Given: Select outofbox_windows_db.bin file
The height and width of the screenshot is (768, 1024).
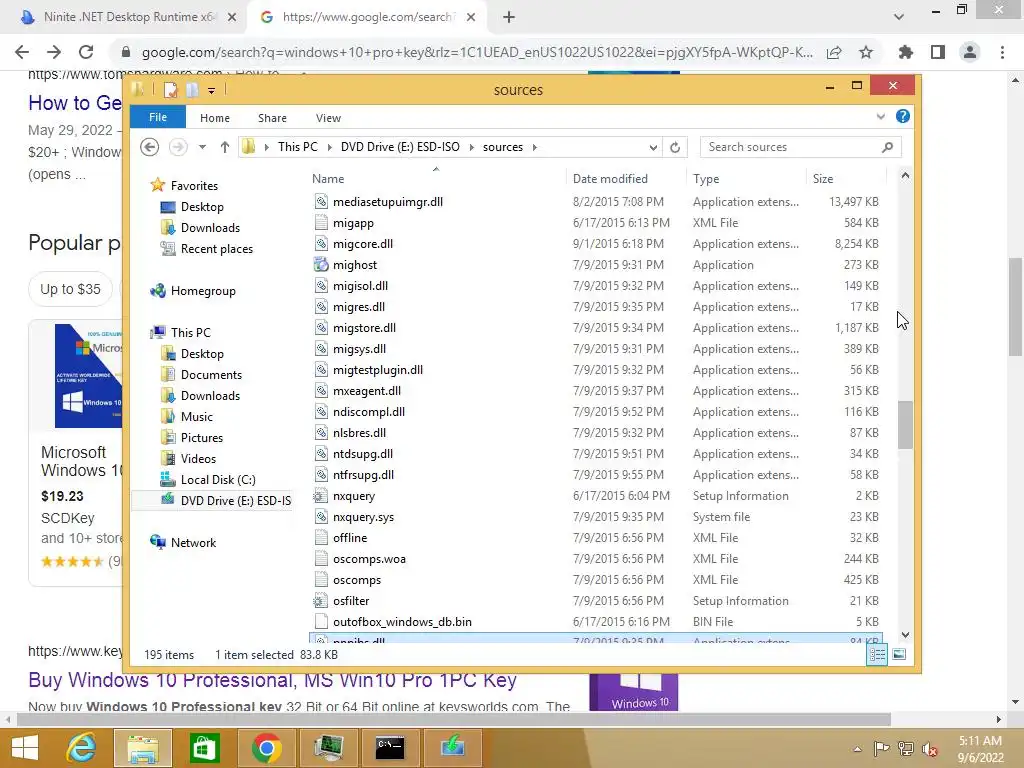Looking at the screenshot, I should pos(402,622).
